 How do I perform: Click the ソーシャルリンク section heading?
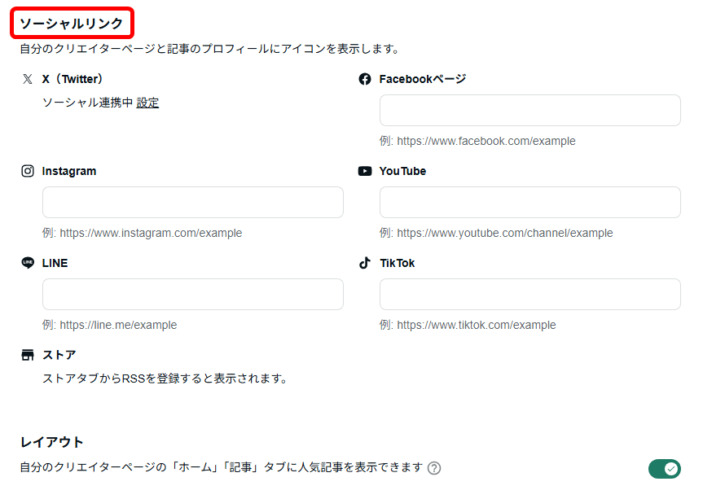point(75,21)
